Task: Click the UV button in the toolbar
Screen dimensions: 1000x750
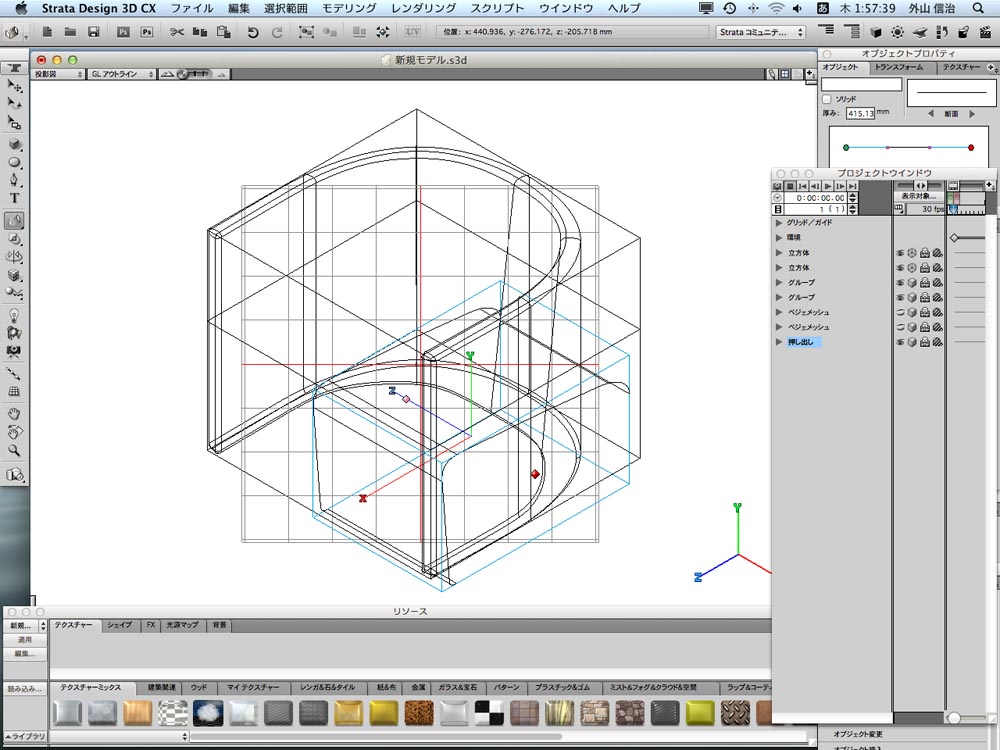Action: point(413,32)
